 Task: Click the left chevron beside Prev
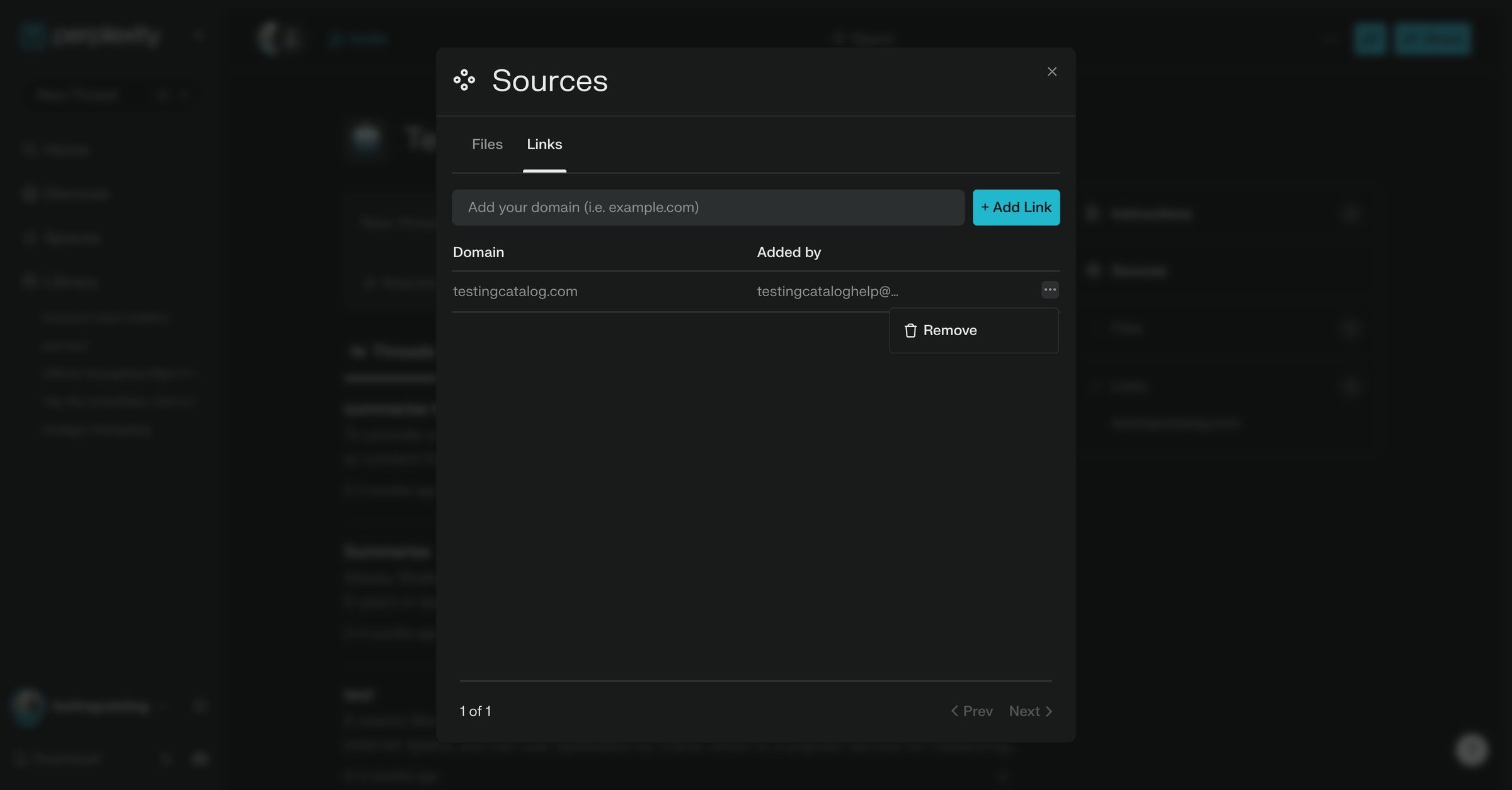click(x=953, y=711)
